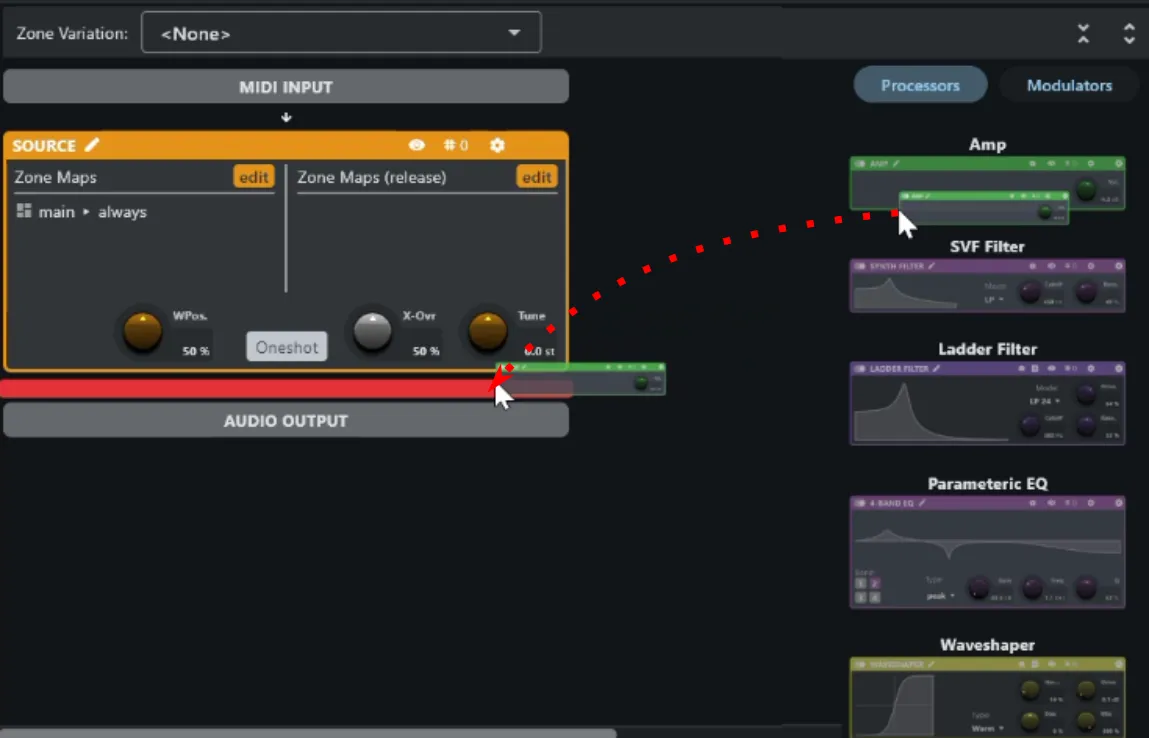Click the Tune knob

(487, 331)
